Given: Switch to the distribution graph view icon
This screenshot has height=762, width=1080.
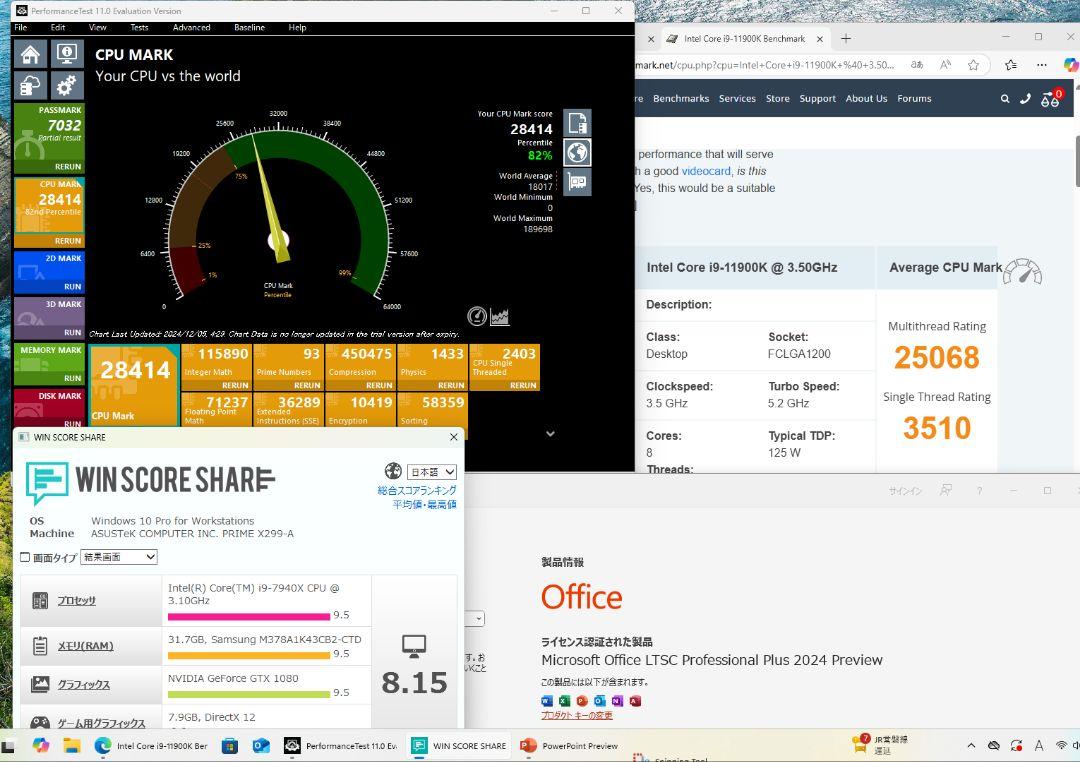Looking at the screenshot, I should pyautogui.click(x=499, y=316).
